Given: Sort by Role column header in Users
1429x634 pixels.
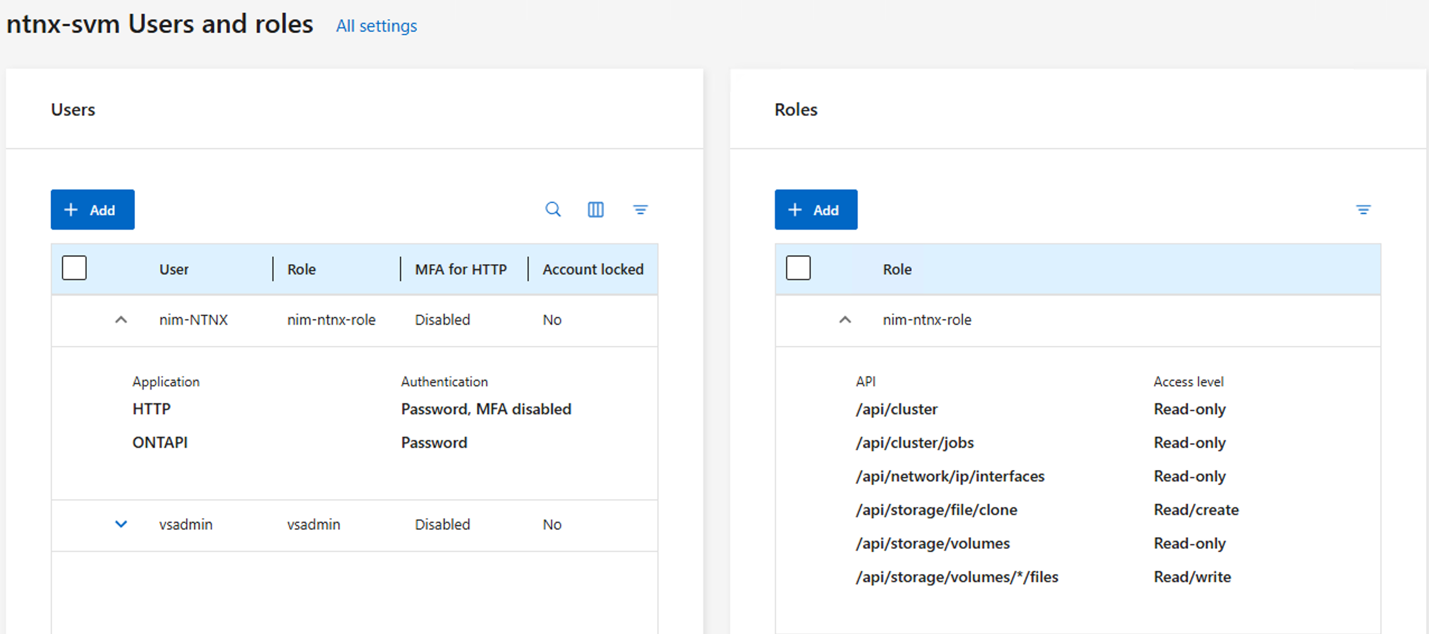Looking at the screenshot, I should pyautogui.click(x=302, y=269).
